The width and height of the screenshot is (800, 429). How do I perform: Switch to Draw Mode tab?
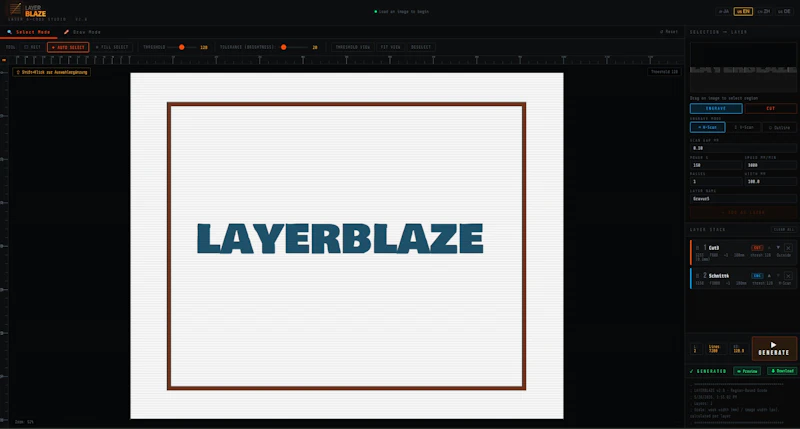82,32
